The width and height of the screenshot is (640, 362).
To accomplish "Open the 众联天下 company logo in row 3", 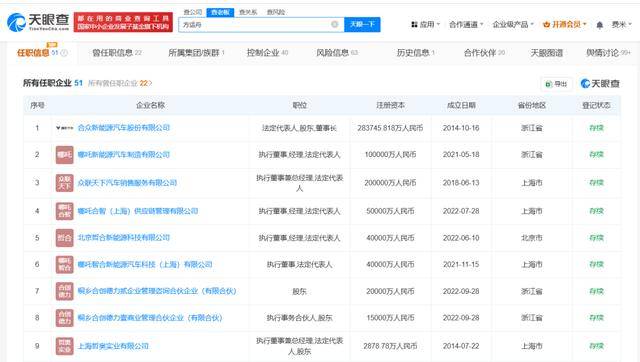I will (64, 183).
